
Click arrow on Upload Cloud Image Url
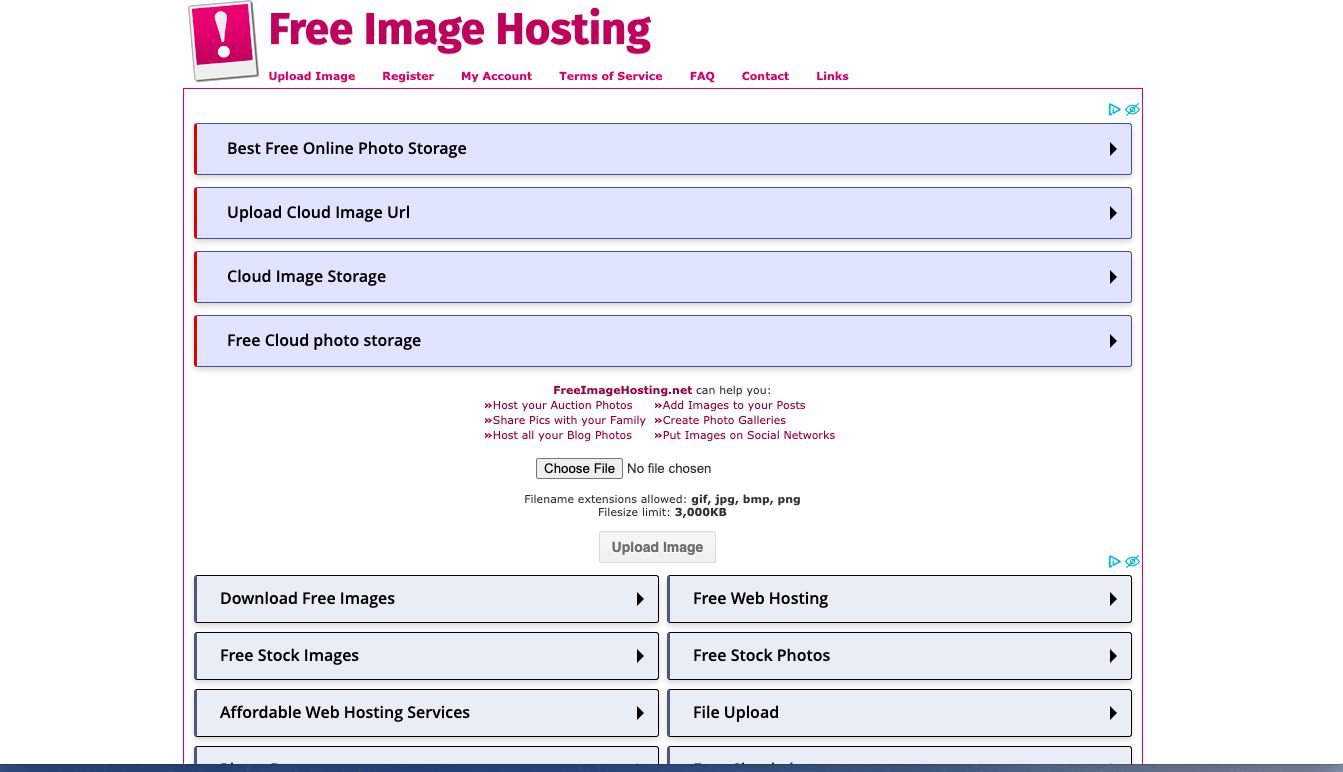coord(1113,213)
